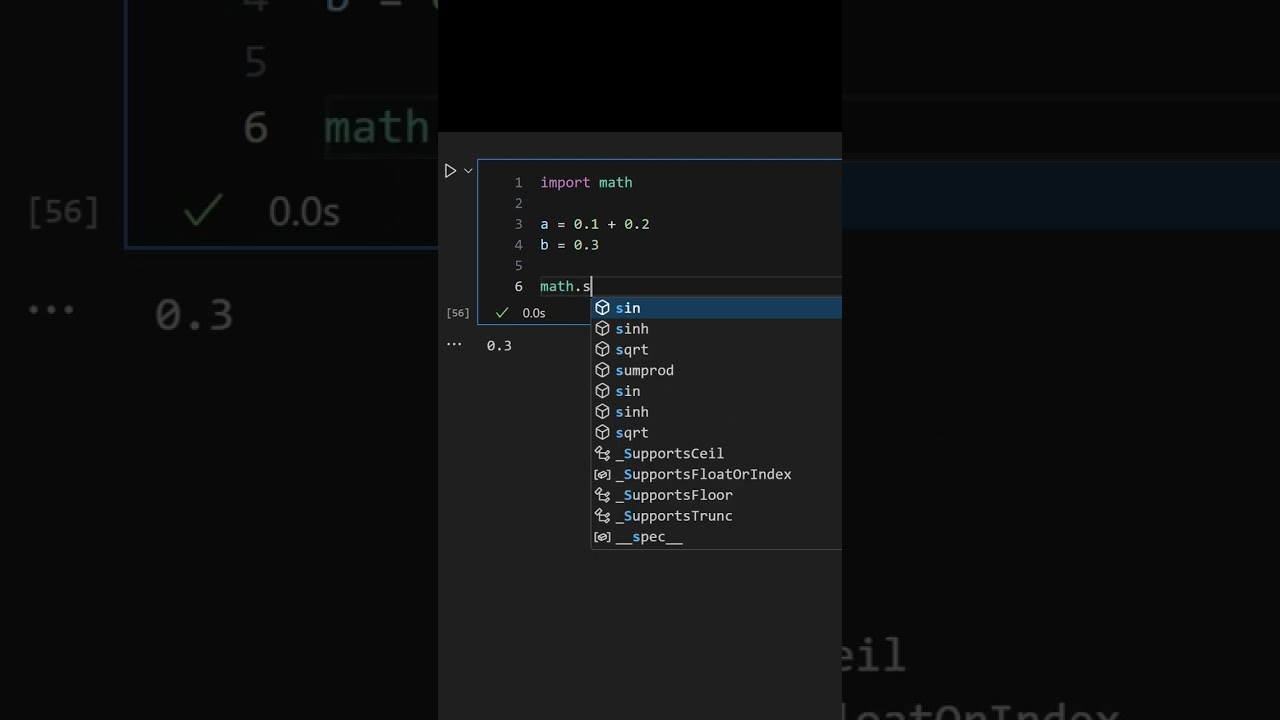Screen dimensions: 1280x720
Task: Click the execution count [56] label
Action: tap(458, 313)
